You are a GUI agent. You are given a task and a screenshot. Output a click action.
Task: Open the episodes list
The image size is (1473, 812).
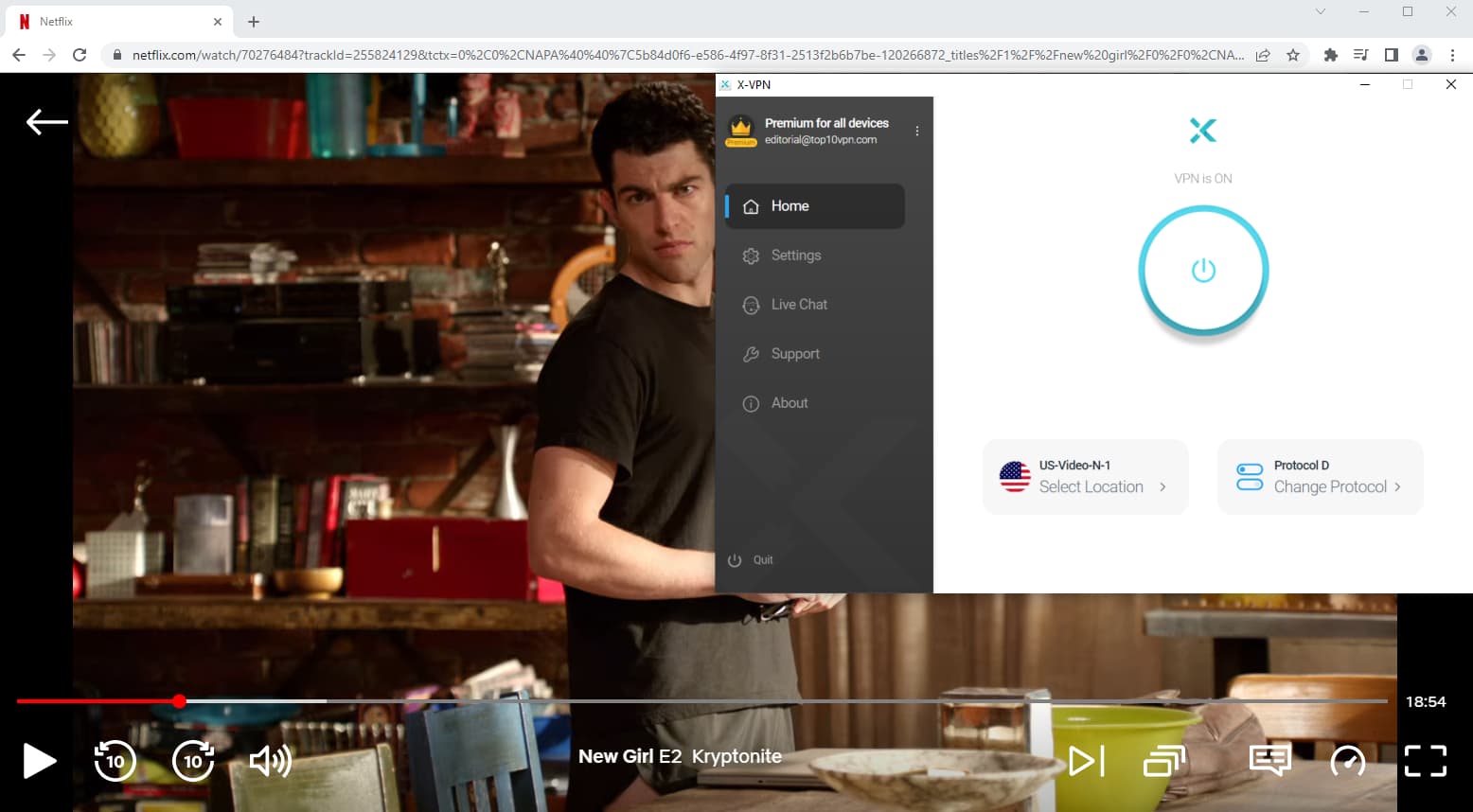(1164, 761)
